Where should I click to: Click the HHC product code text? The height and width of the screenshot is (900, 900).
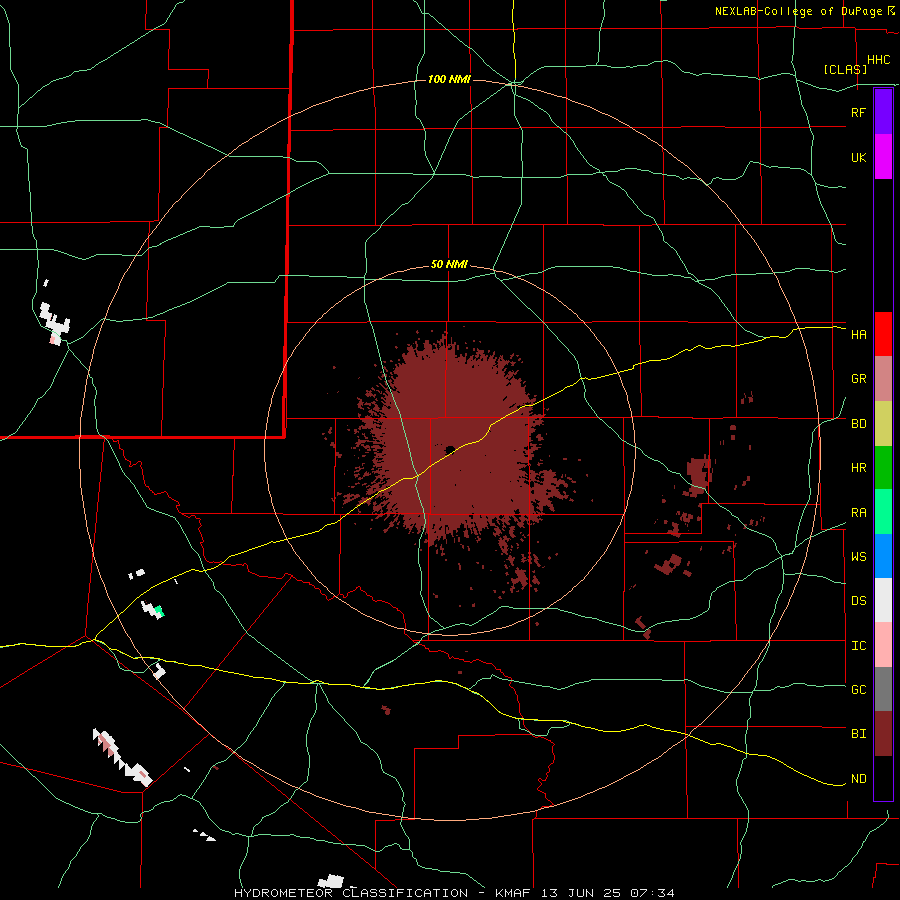point(878,60)
